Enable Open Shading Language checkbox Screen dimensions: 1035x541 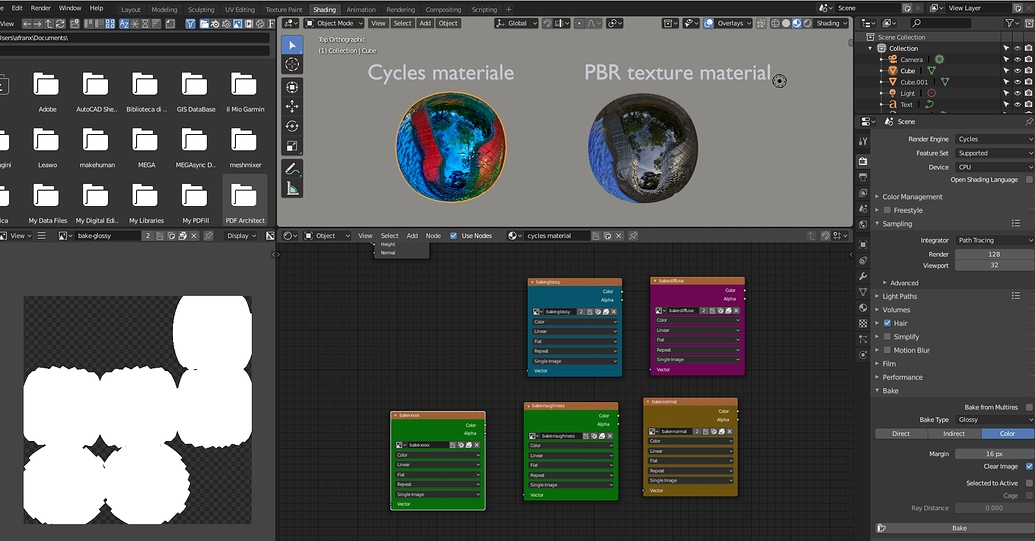1028,179
